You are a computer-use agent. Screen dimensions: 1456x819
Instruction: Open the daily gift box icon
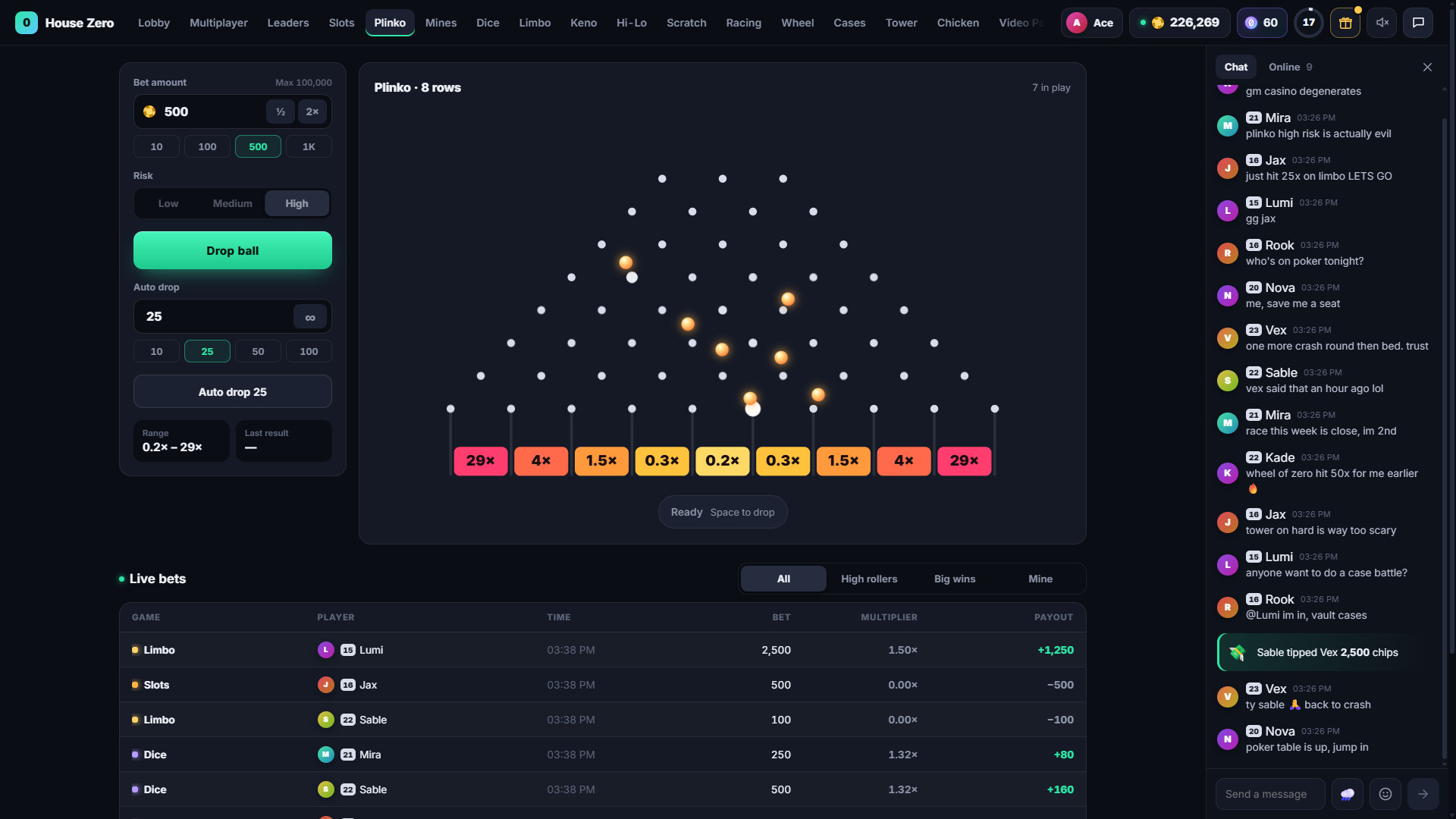click(x=1345, y=23)
